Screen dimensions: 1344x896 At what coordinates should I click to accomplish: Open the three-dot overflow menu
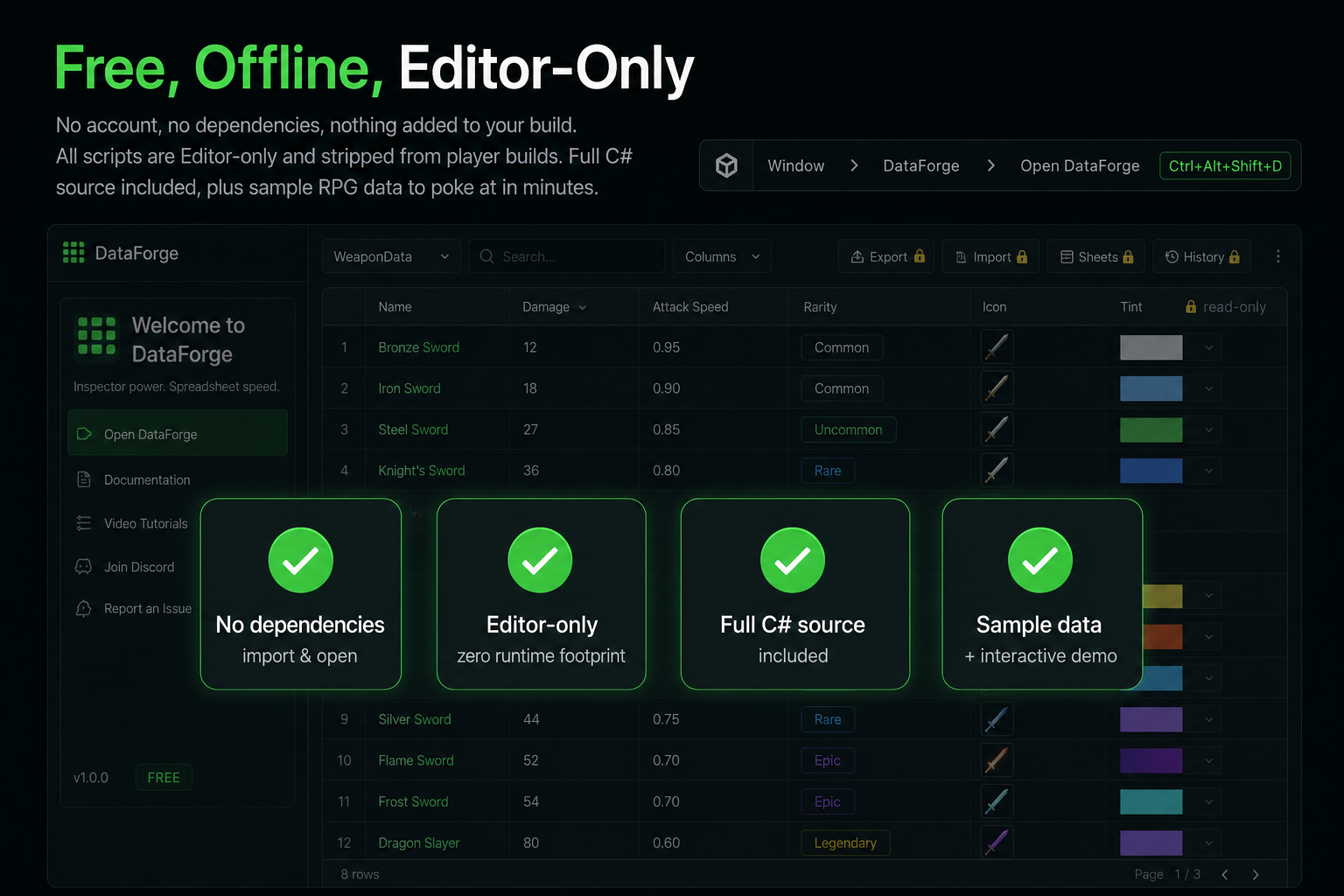click(x=1277, y=256)
